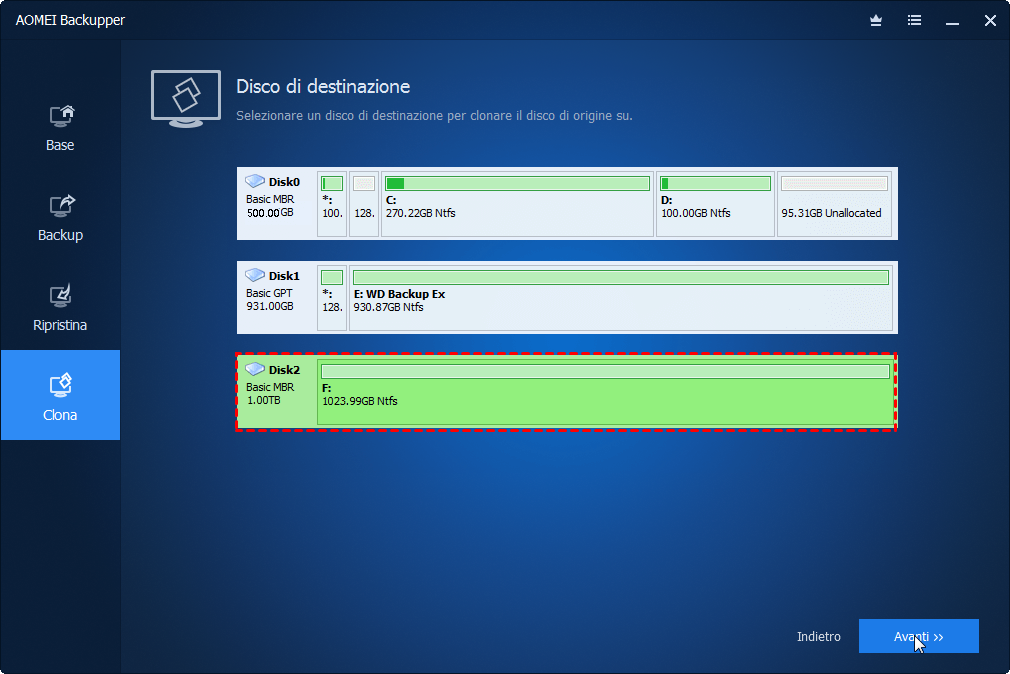Click the Disk2 drive icon
Image resolution: width=1010 pixels, height=674 pixels.
click(x=255, y=369)
